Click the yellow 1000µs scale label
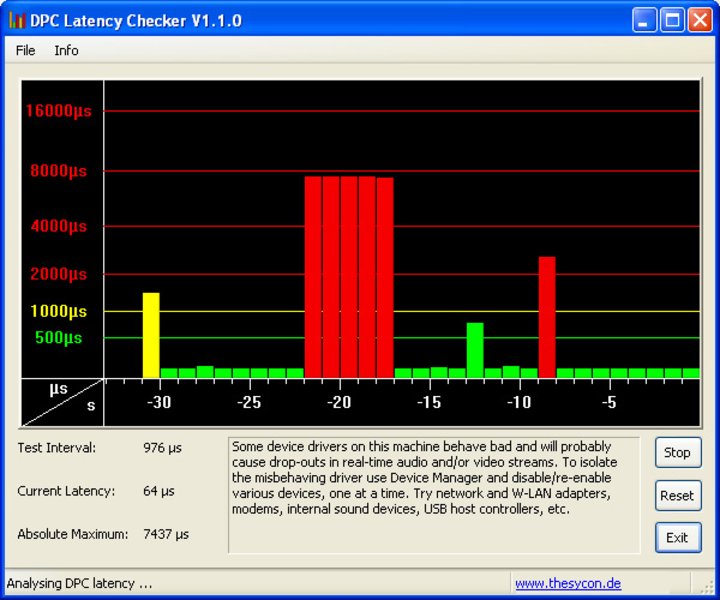 tap(58, 311)
